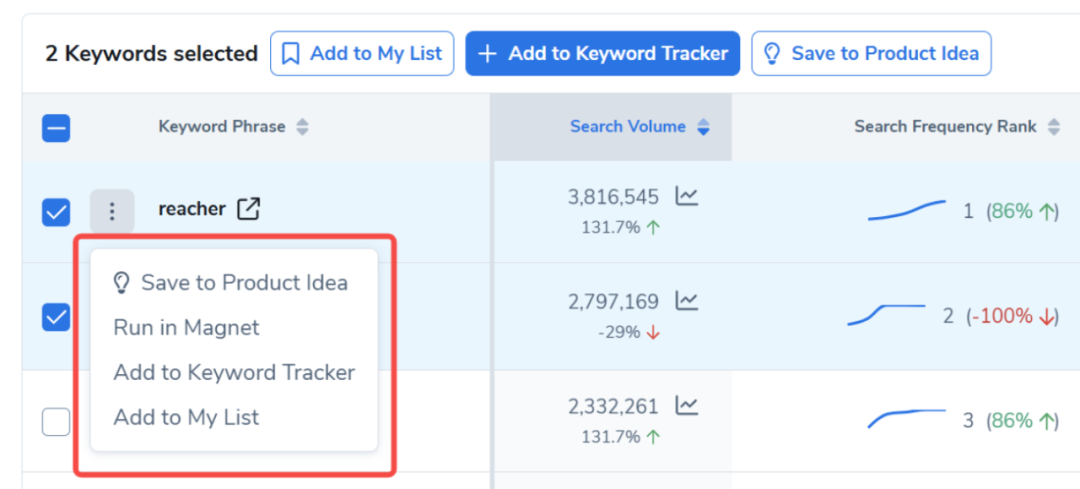
Task: Toggle the select-all header checkbox
Action: pos(56,127)
